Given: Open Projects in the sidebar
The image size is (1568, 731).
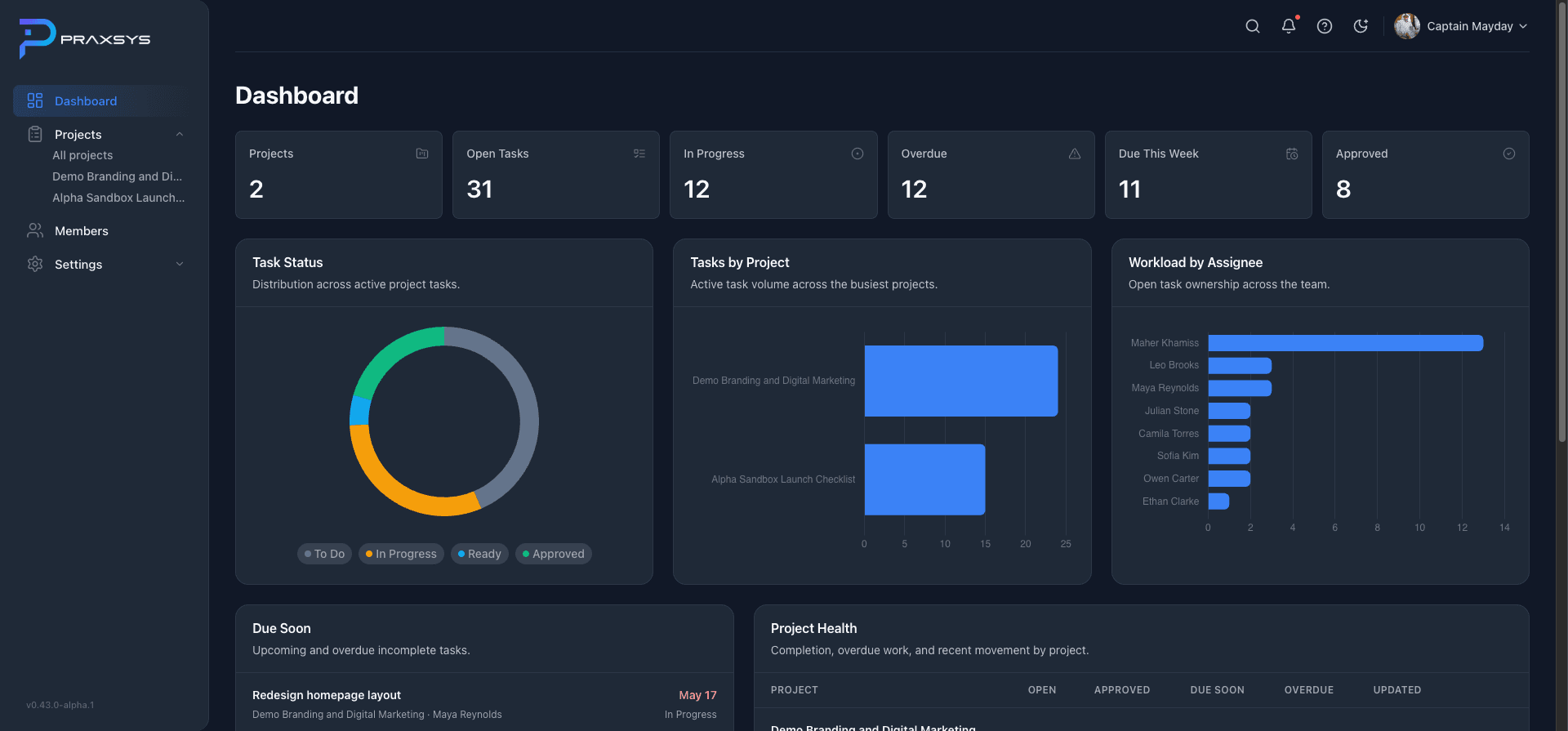Looking at the screenshot, I should (78, 134).
